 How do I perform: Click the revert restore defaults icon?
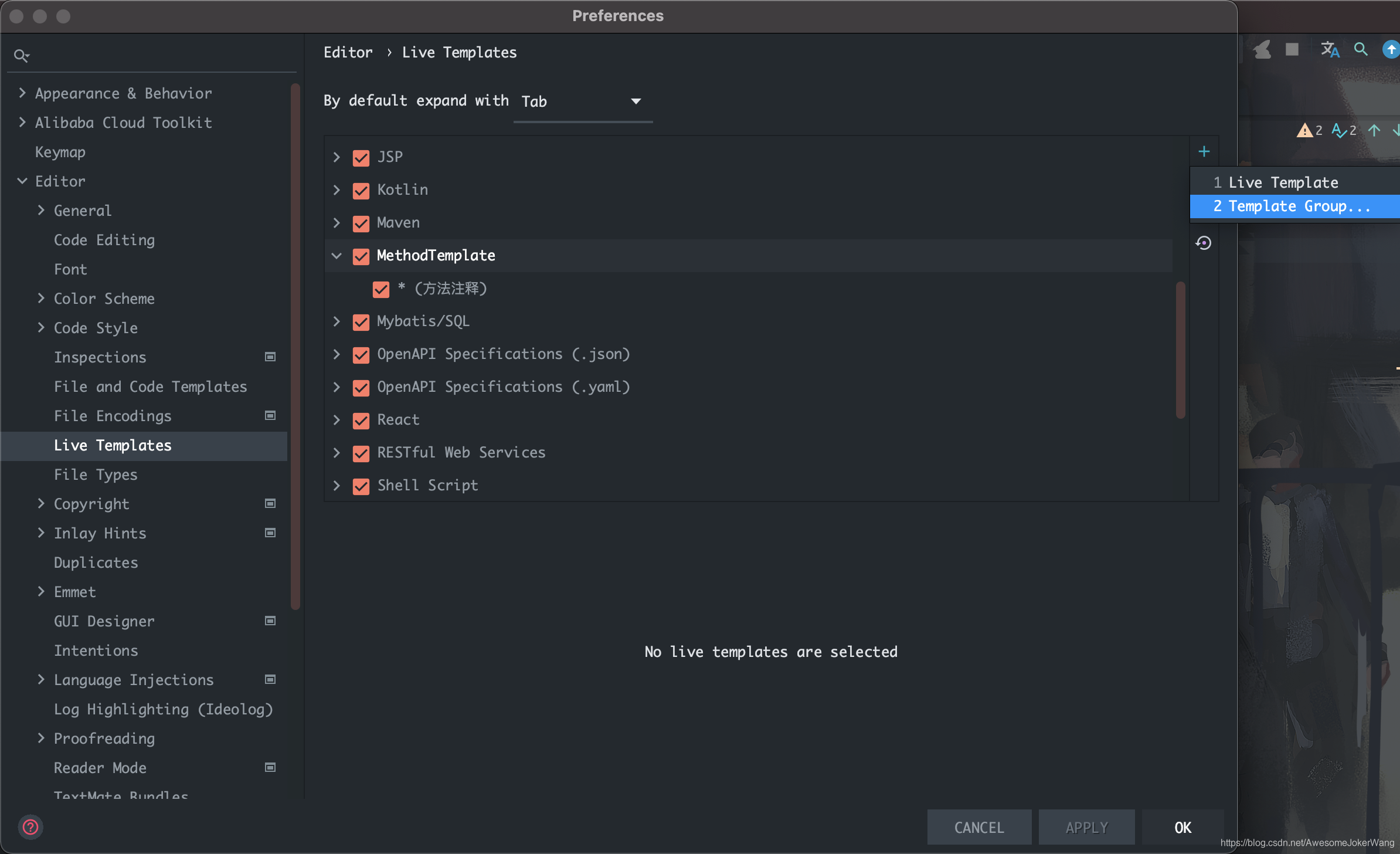point(1204,243)
